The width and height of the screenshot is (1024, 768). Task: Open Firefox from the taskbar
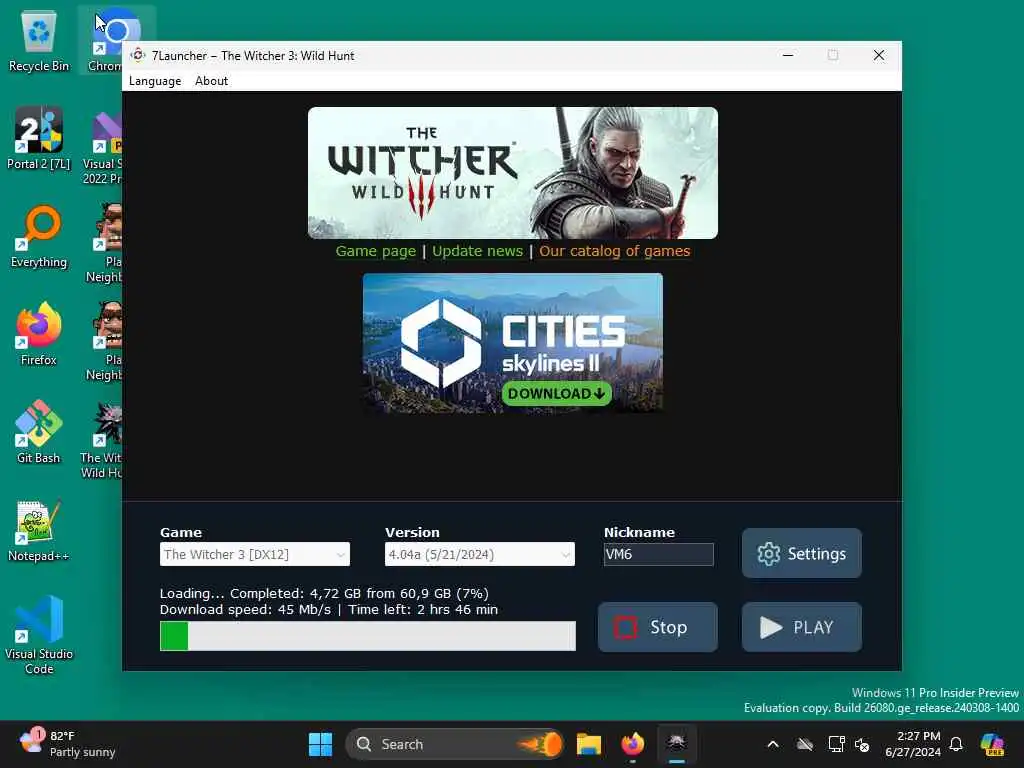coord(632,744)
